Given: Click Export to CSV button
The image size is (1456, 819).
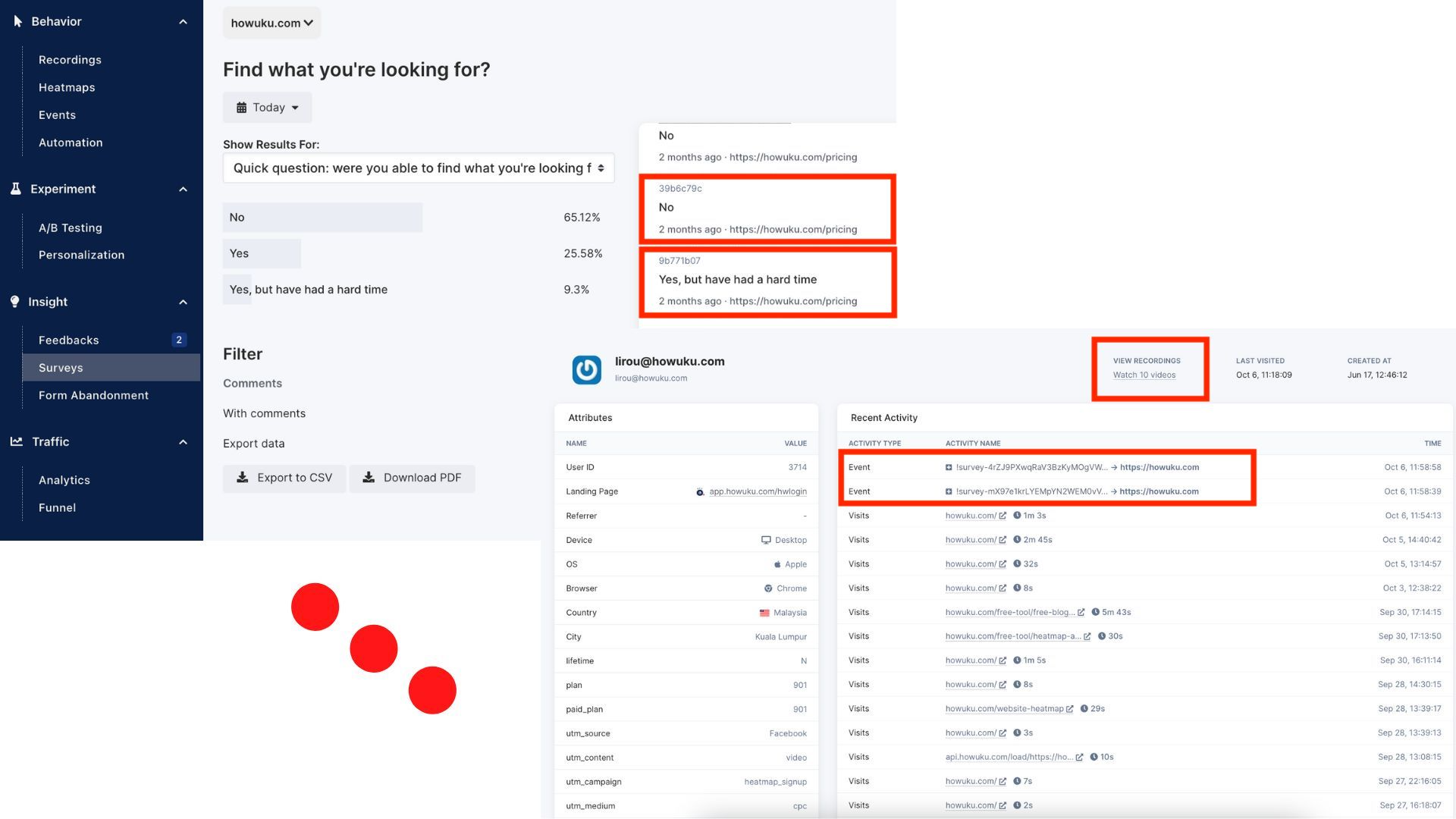Looking at the screenshot, I should click(284, 478).
